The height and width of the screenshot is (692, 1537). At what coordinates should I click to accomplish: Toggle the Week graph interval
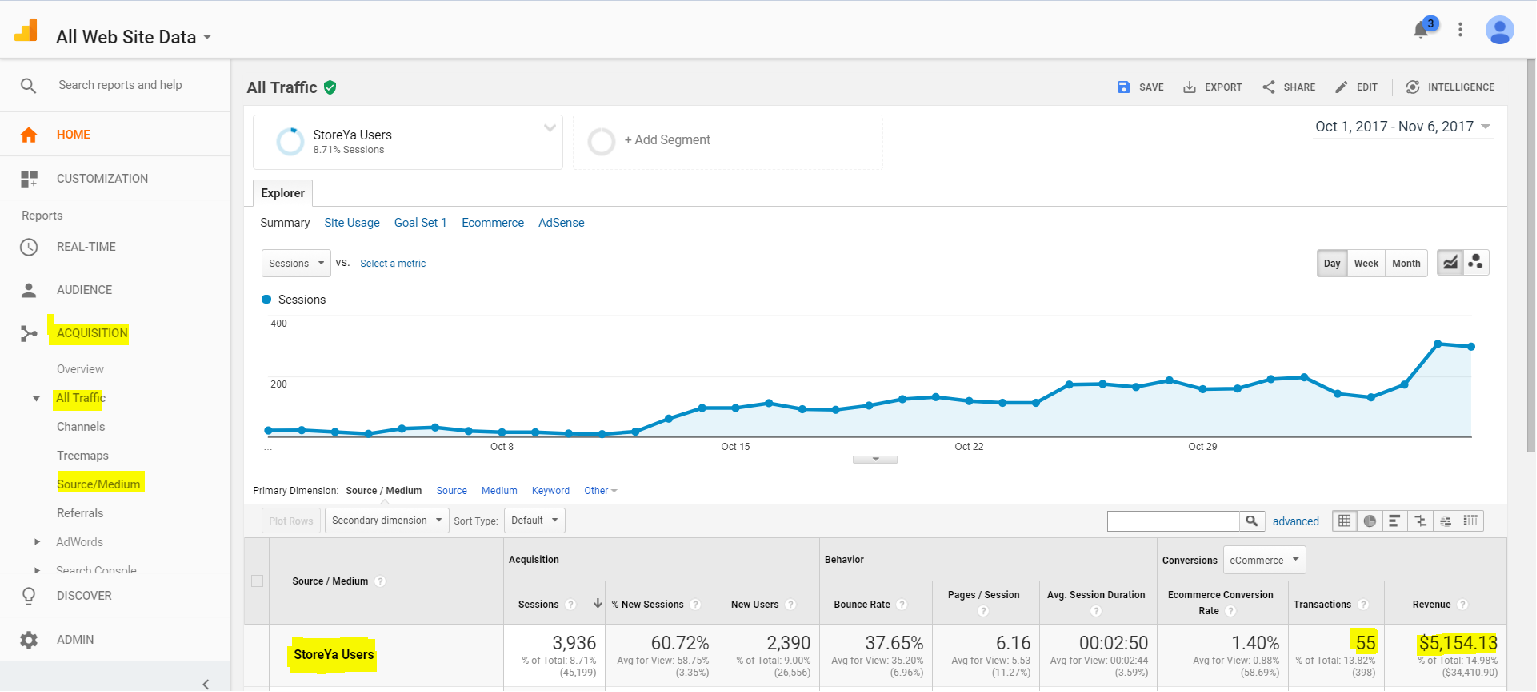coord(1366,264)
